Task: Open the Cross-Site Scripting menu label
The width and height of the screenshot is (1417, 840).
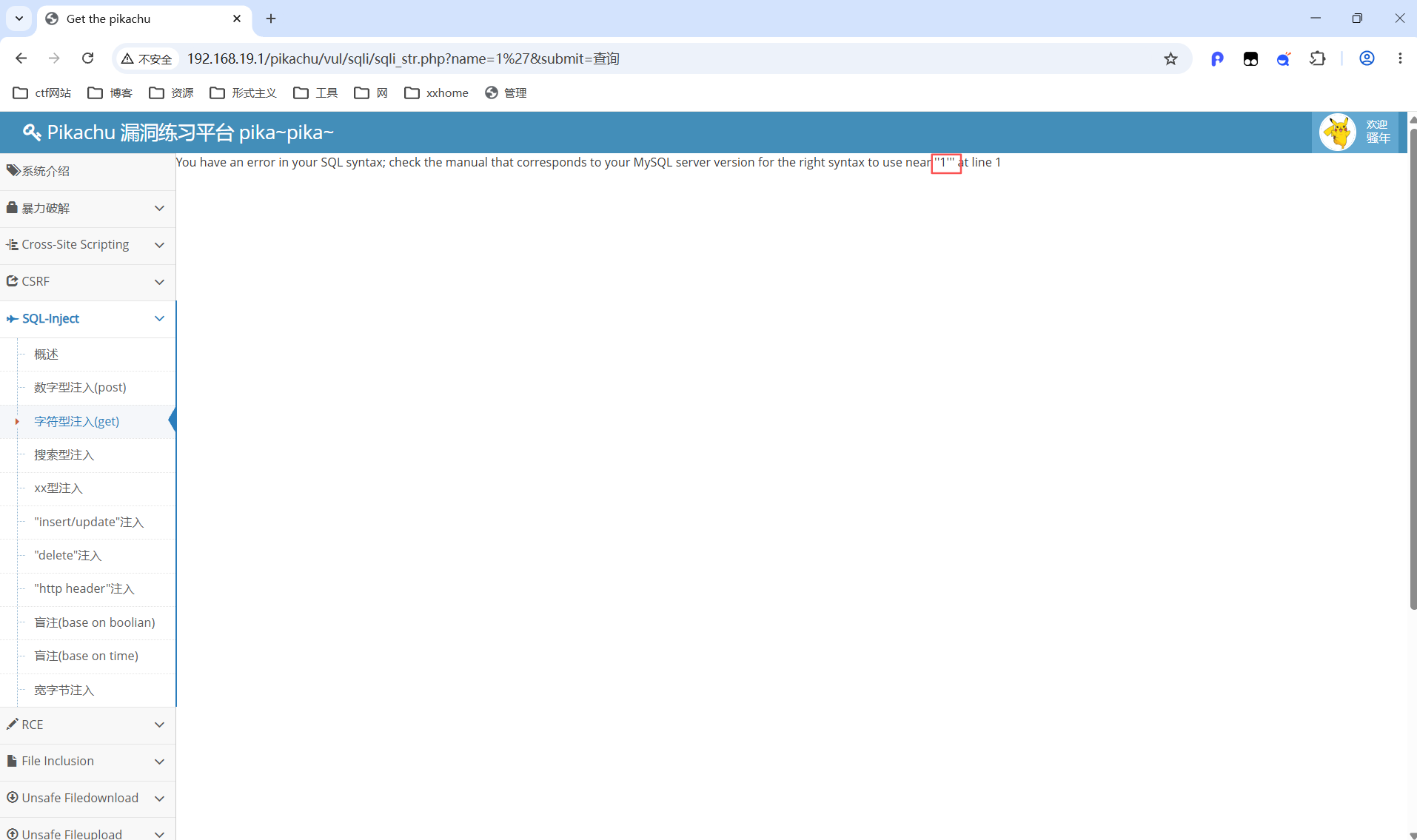Action: [x=75, y=244]
